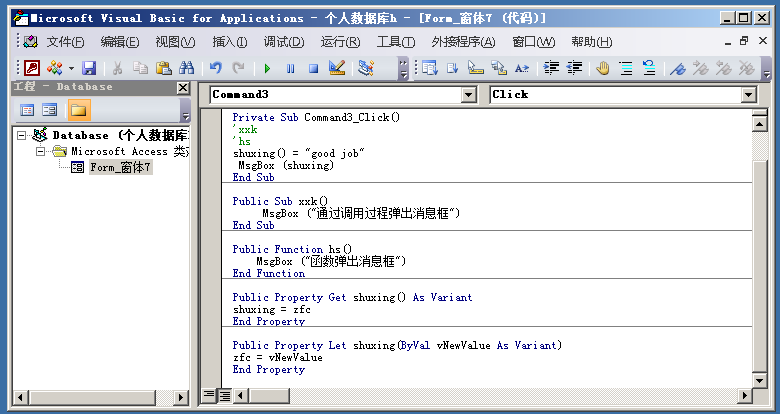Close the project Database panel

(x=183, y=88)
